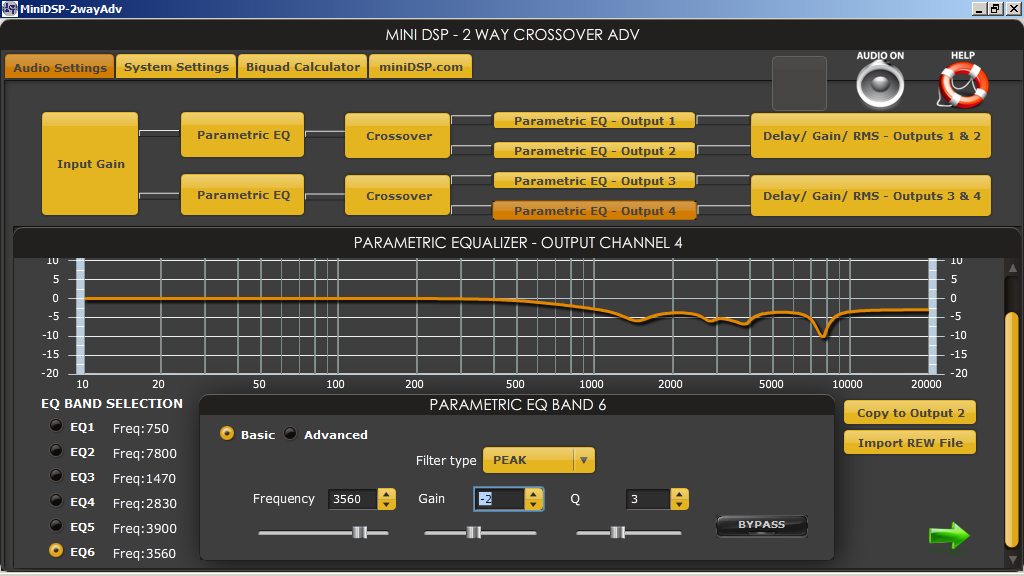1024x576 pixels.
Task: Toggle the Audio On speaker icon
Action: (880, 86)
